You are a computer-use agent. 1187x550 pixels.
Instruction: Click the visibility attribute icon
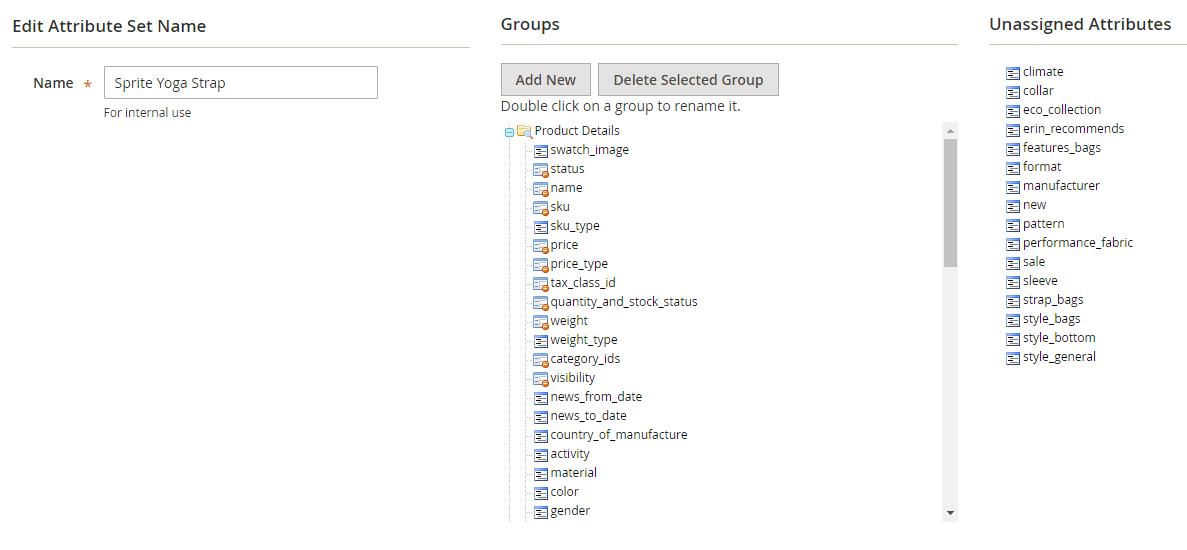click(x=541, y=378)
